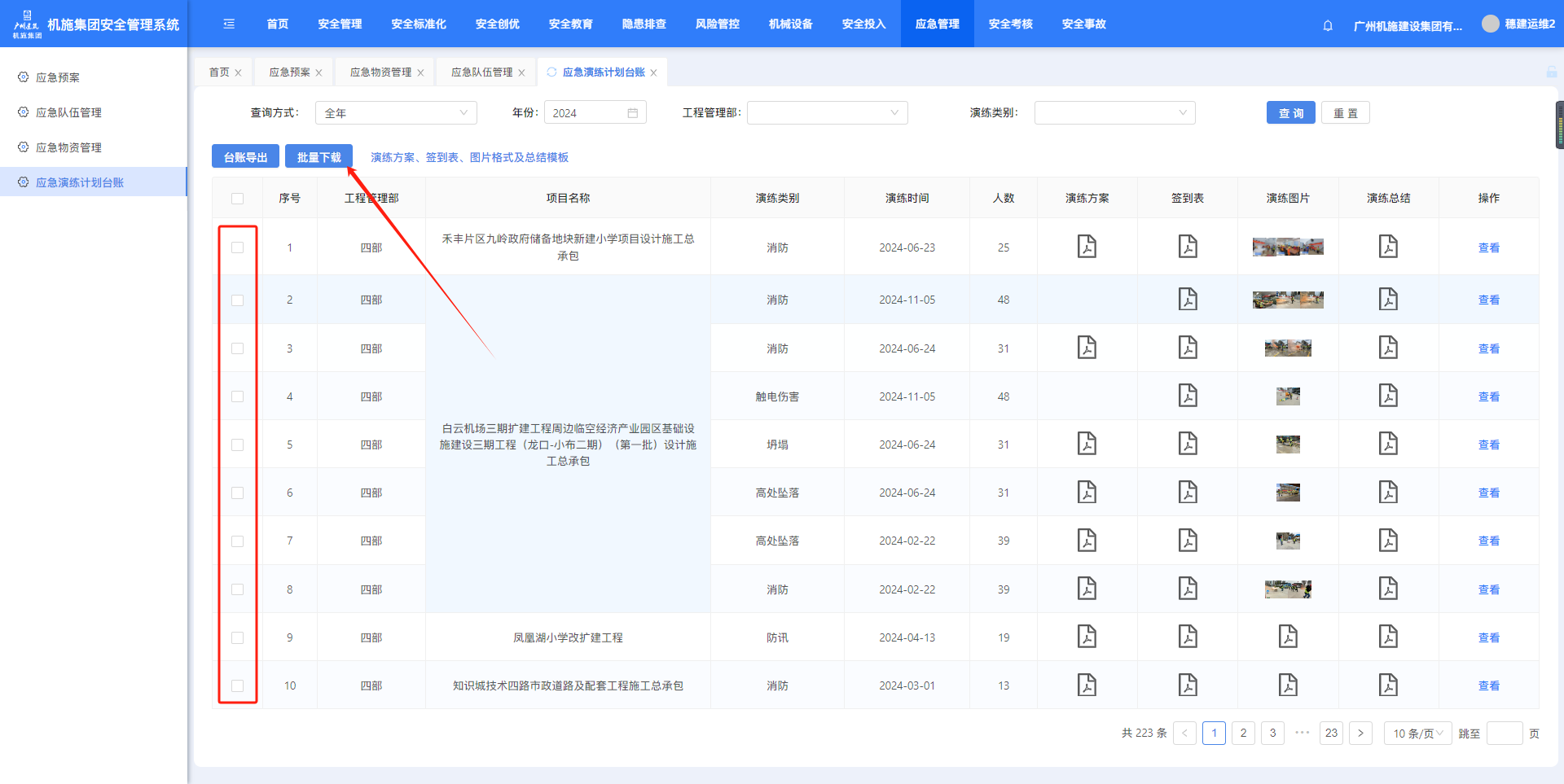Open the 演练方案、签到表 template link
This screenshot has width=1564, height=784.
coord(469,157)
